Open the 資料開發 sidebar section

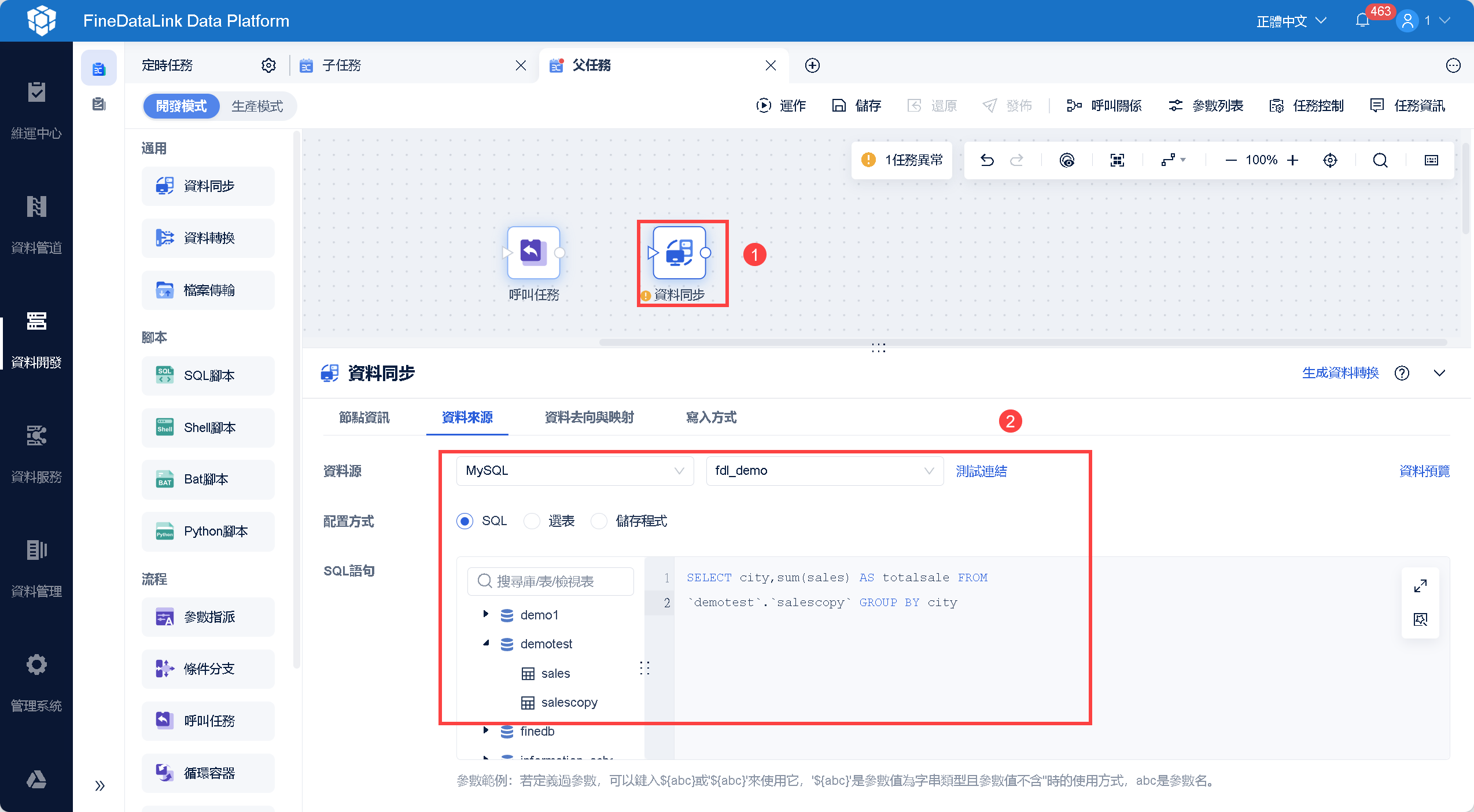point(36,339)
